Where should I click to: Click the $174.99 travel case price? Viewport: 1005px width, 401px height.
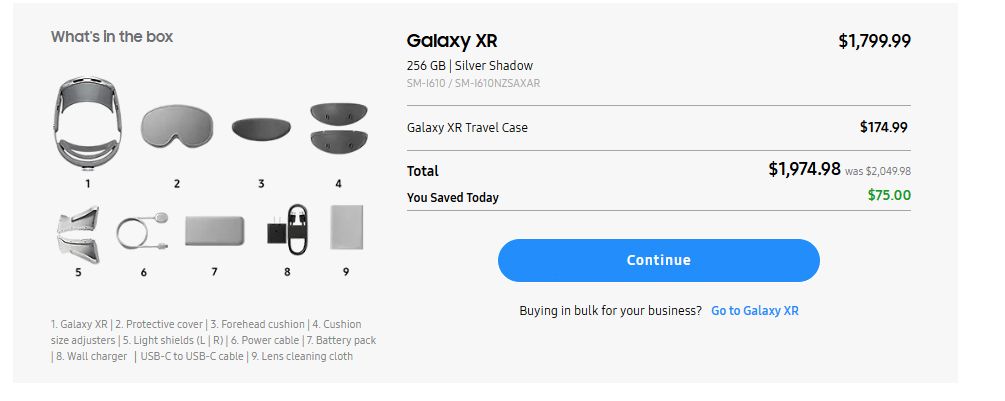point(884,127)
